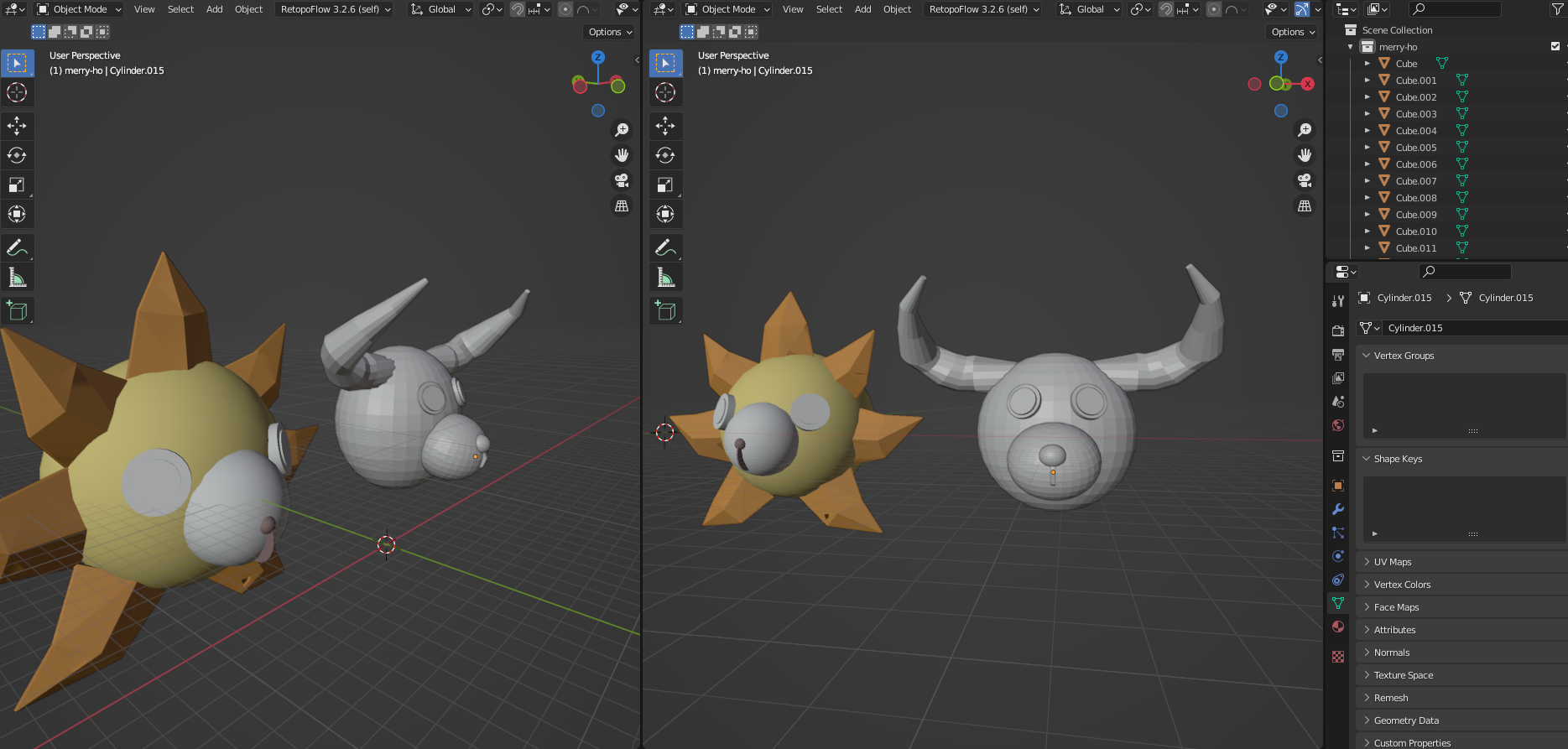The height and width of the screenshot is (749, 1568).
Task: Open the Render properties tab
Action: tap(1338, 330)
